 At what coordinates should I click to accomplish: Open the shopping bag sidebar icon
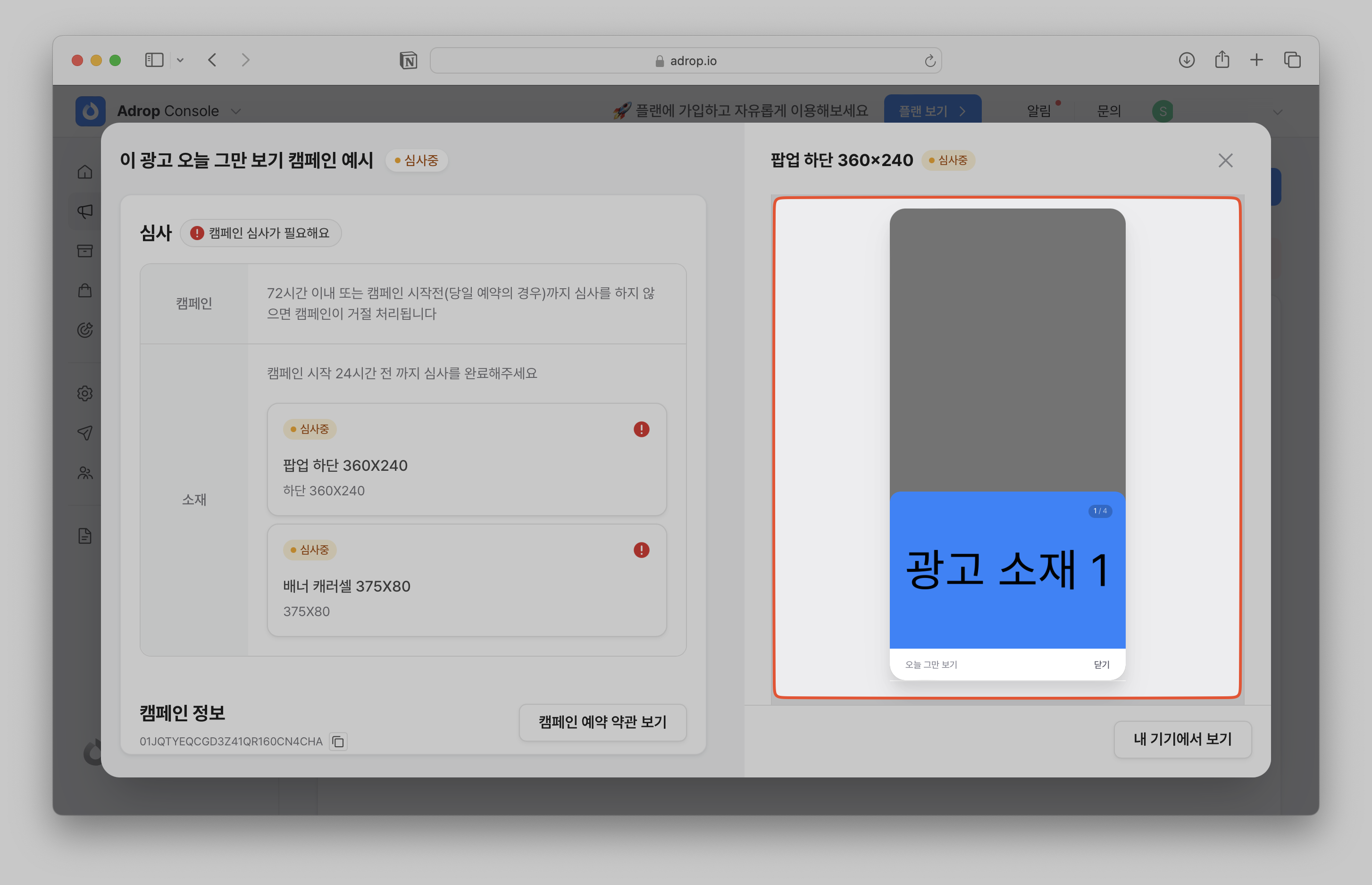point(85,291)
